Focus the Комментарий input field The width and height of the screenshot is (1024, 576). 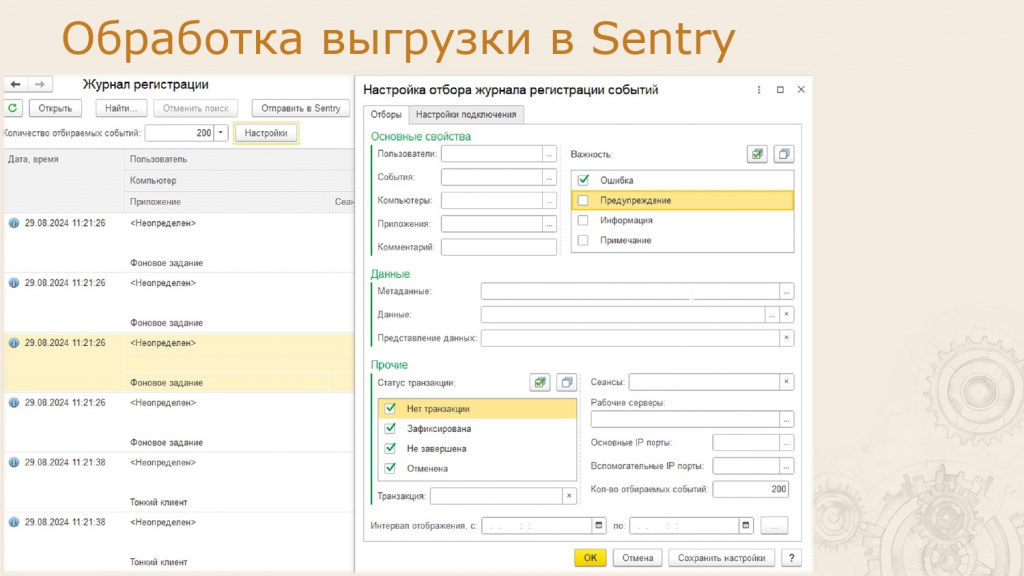click(499, 247)
